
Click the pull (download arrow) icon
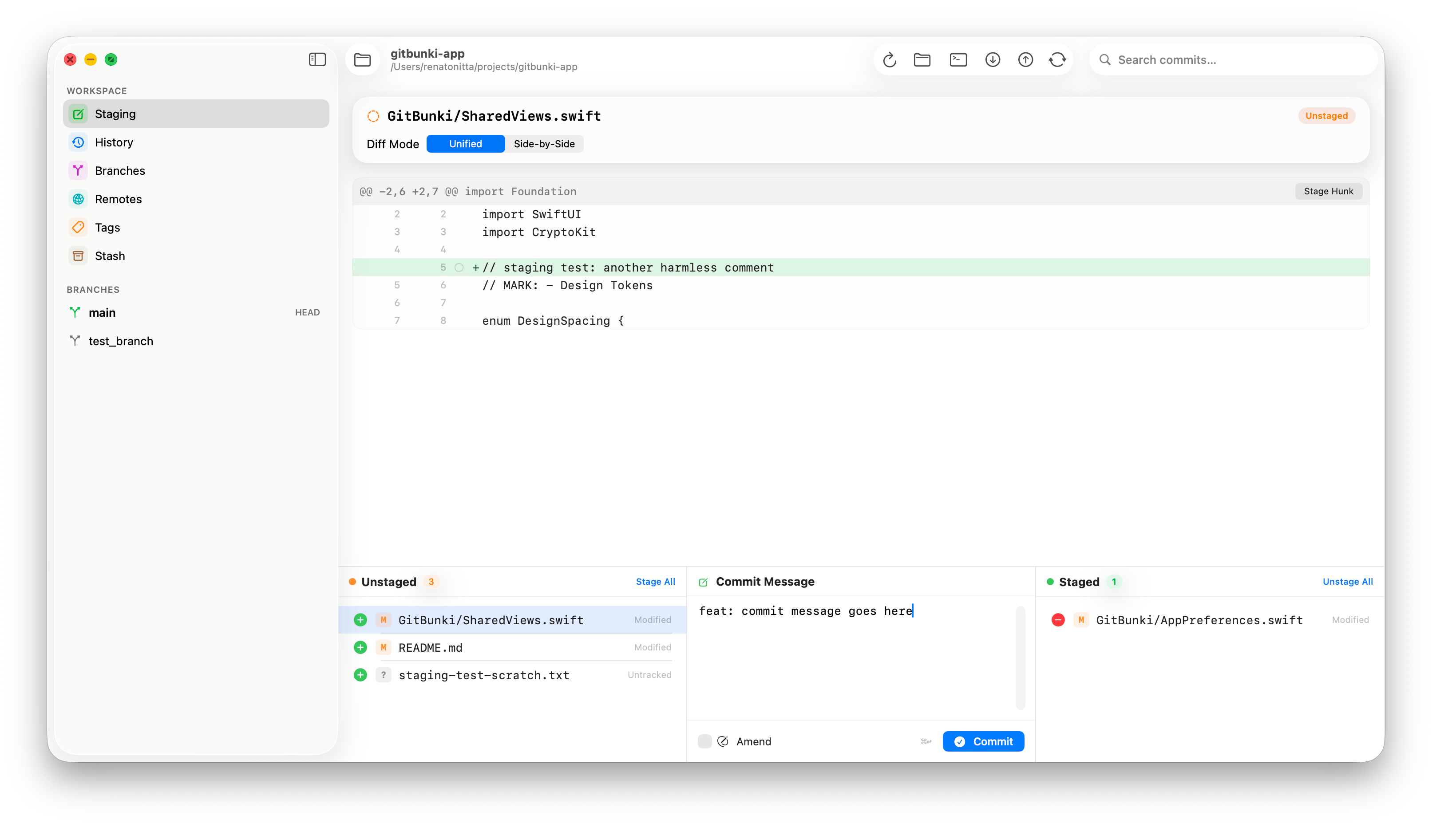tap(992, 59)
